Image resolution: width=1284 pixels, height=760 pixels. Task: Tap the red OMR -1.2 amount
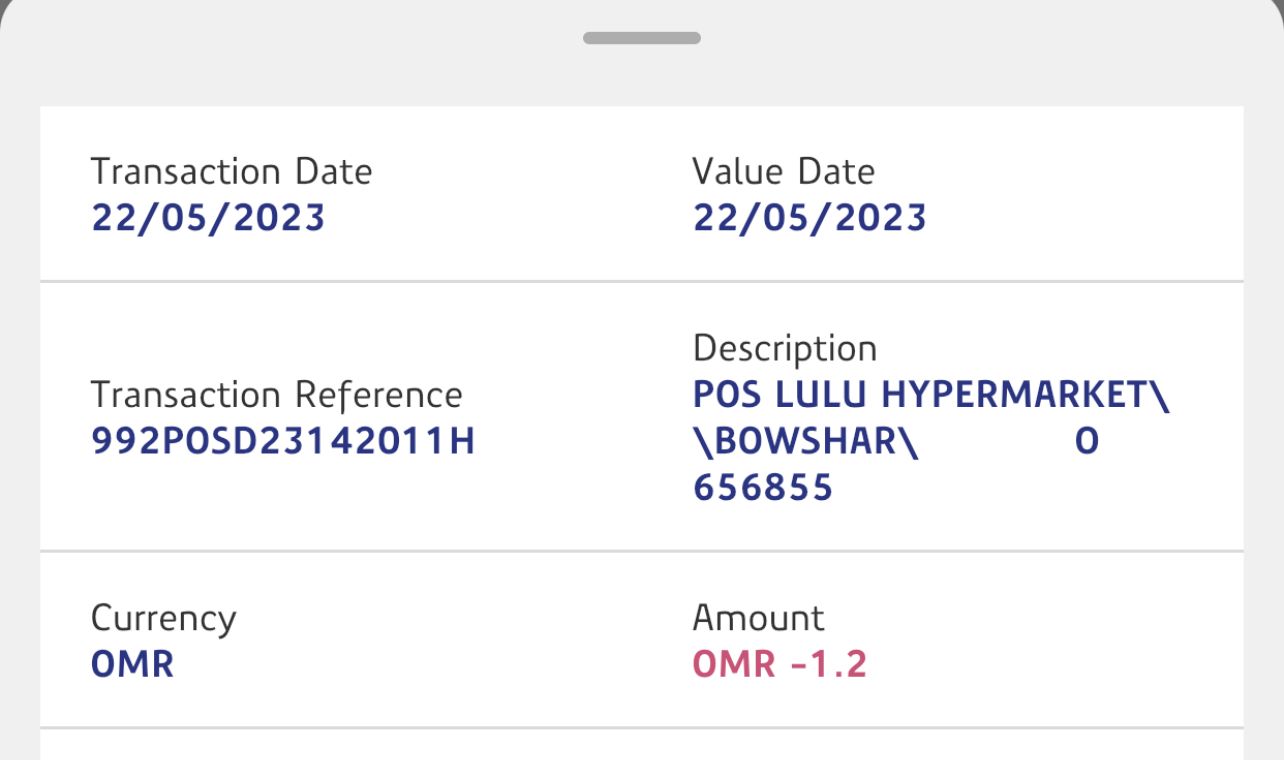coord(779,665)
